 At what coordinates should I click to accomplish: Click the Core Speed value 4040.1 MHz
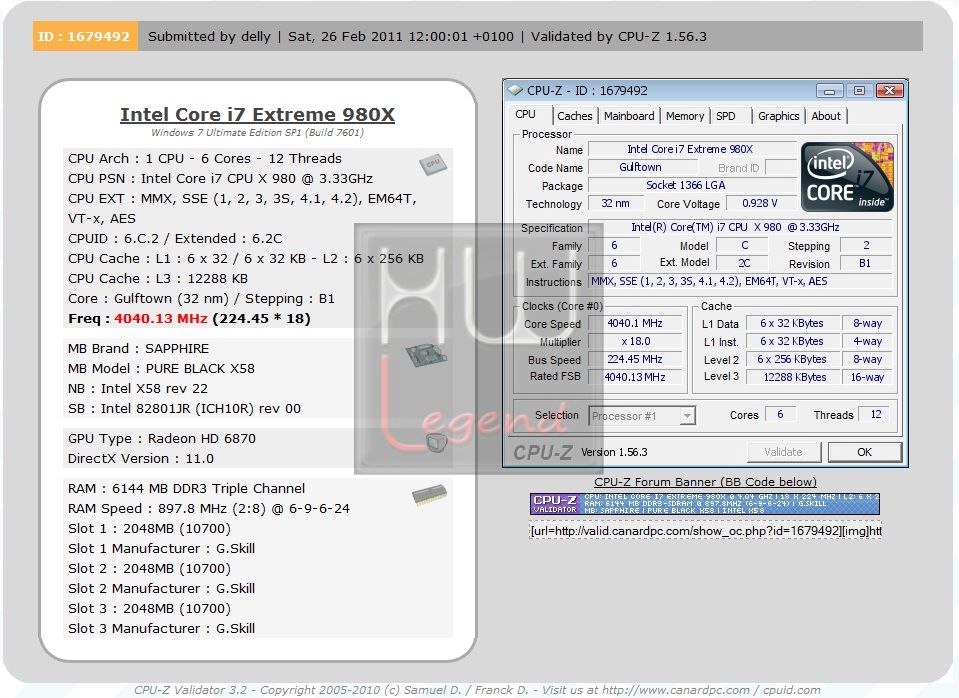[635, 324]
